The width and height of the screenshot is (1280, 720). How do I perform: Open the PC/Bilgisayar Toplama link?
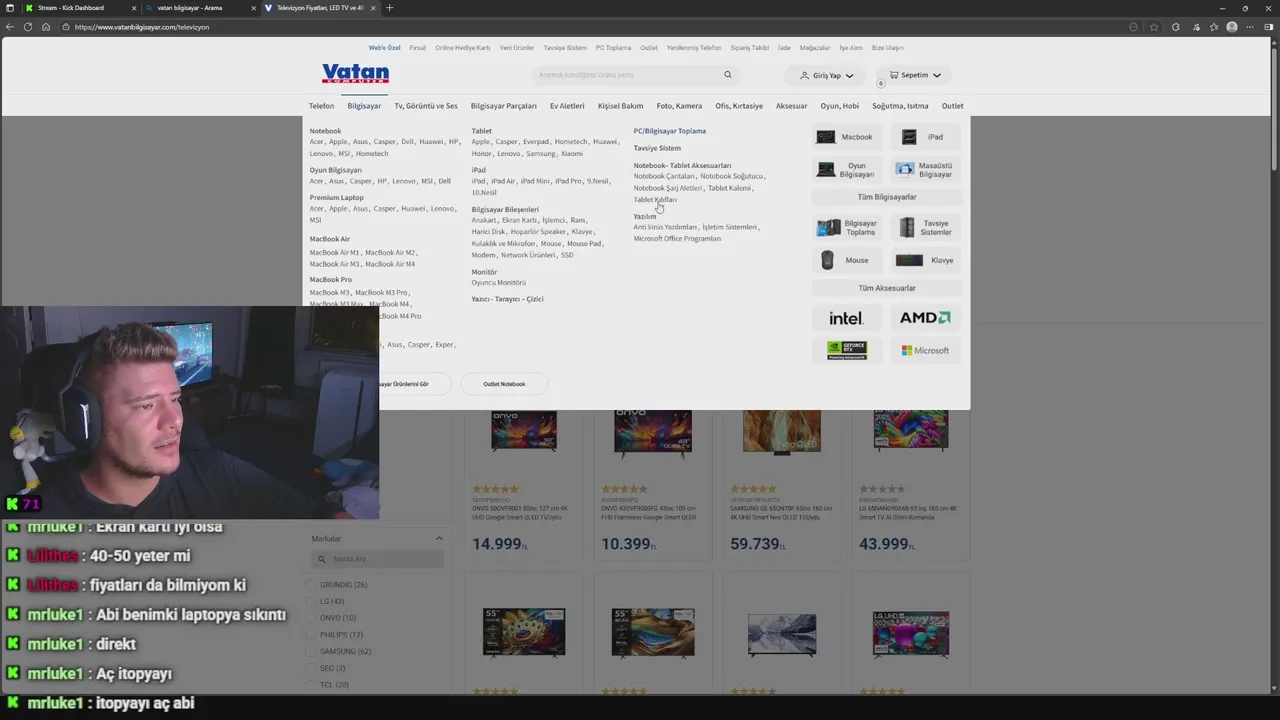pyautogui.click(x=669, y=131)
